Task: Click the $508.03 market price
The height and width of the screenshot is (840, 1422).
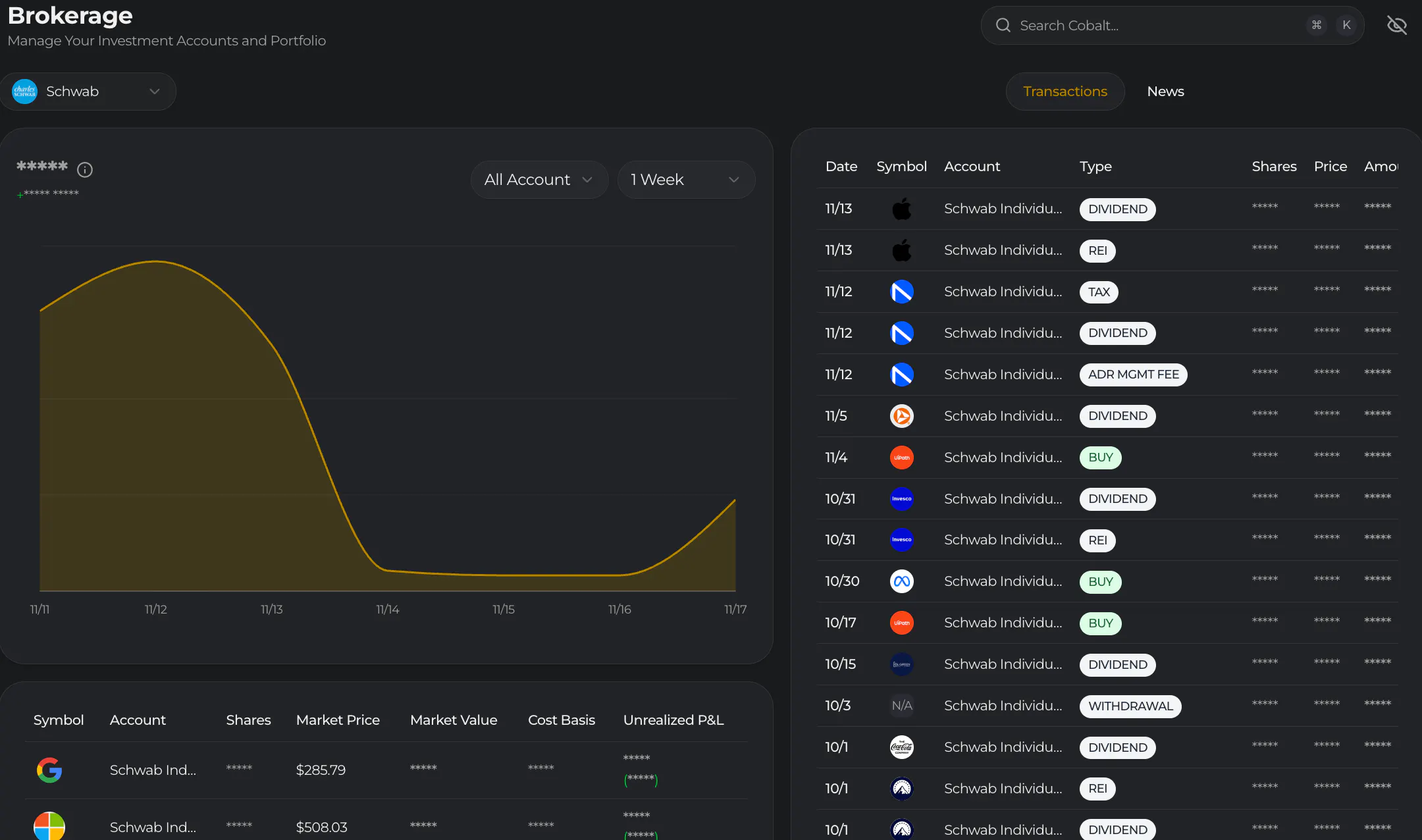Action: (x=321, y=827)
